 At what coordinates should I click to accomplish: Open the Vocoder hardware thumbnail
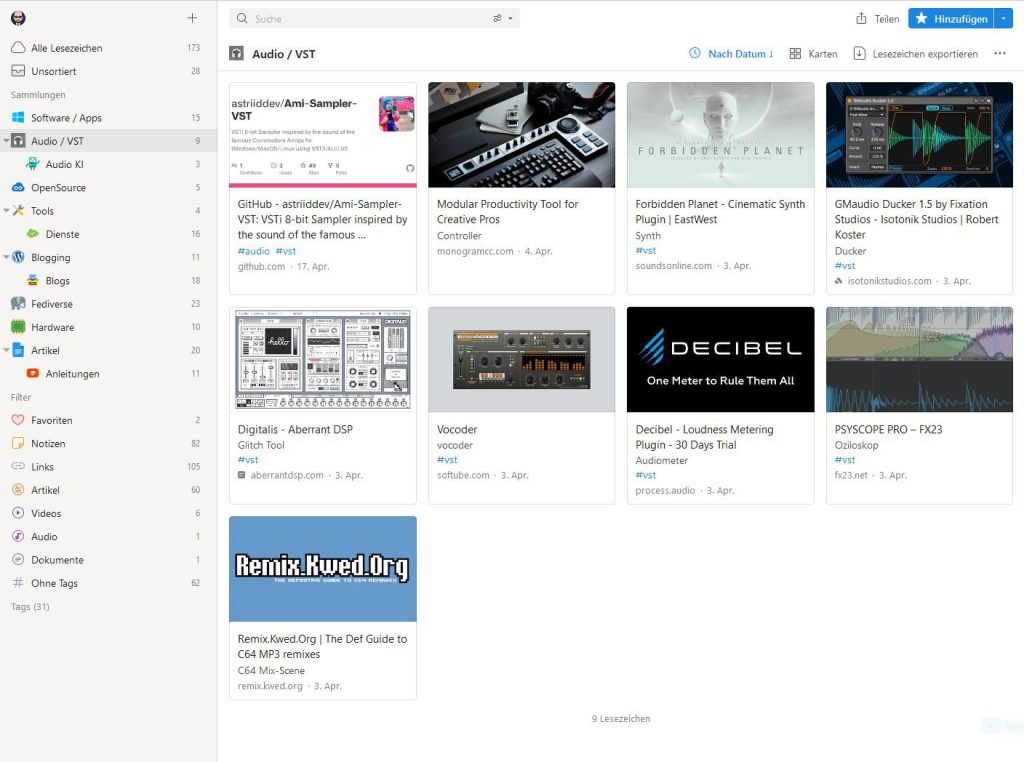[522, 359]
